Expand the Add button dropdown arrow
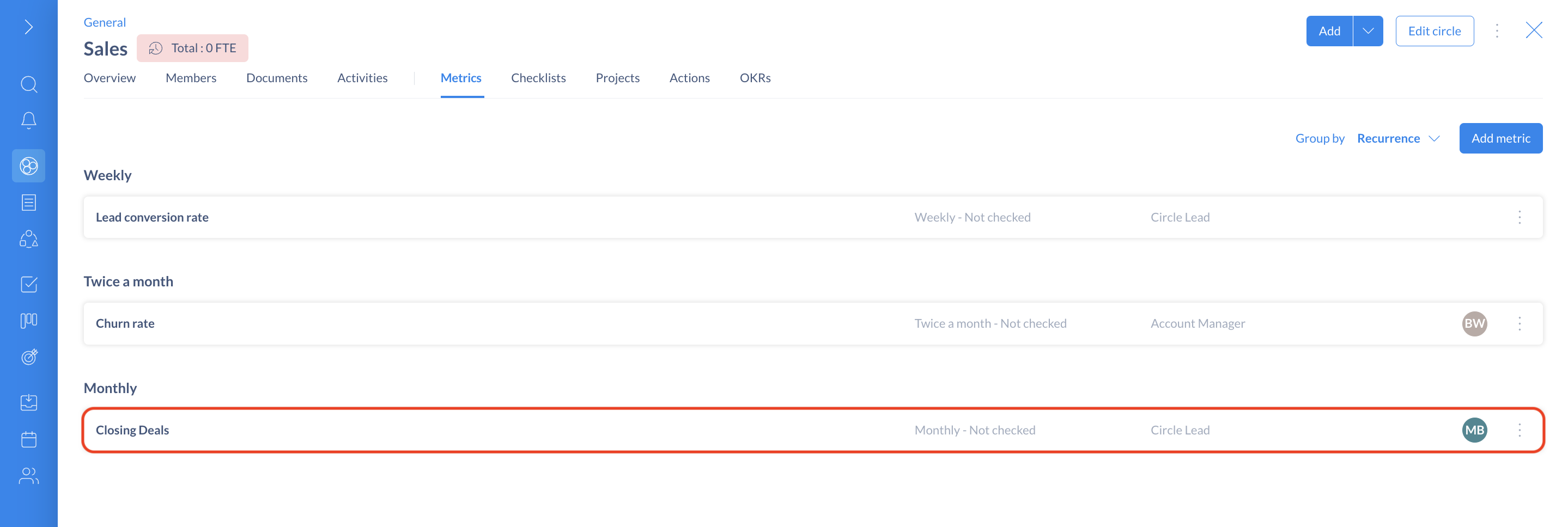This screenshot has width=1568, height=527. click(x=1368, y=30)
